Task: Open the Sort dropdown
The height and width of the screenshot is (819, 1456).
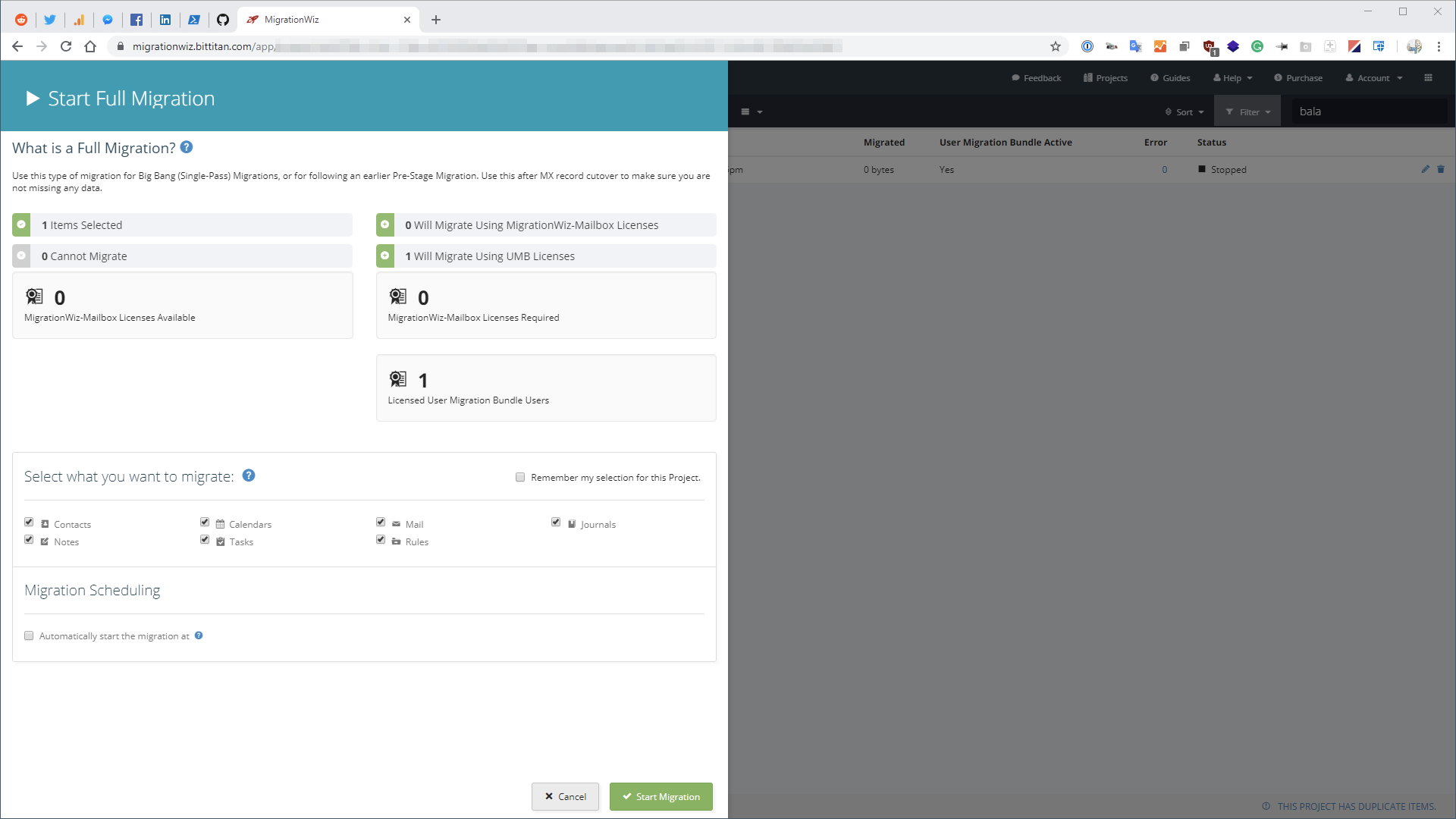Action: coord(1183,111)
